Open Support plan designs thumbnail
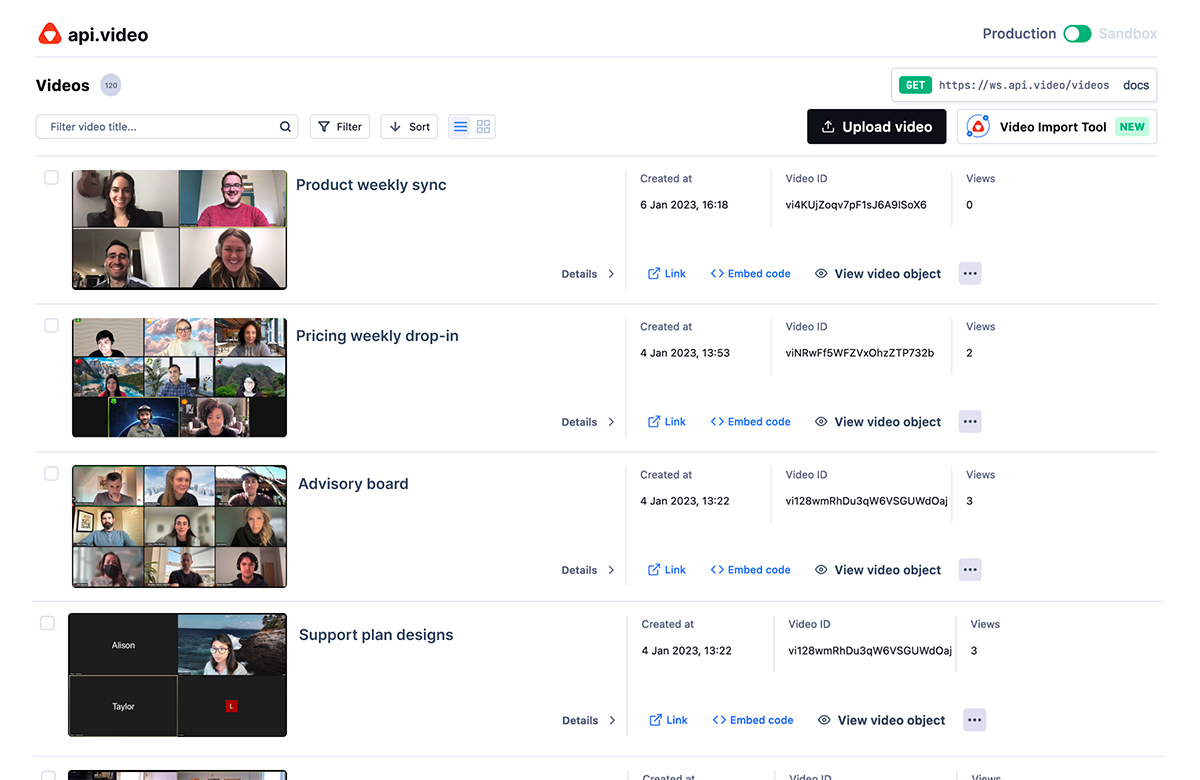 pyautogui.click(x=177, y=675)
